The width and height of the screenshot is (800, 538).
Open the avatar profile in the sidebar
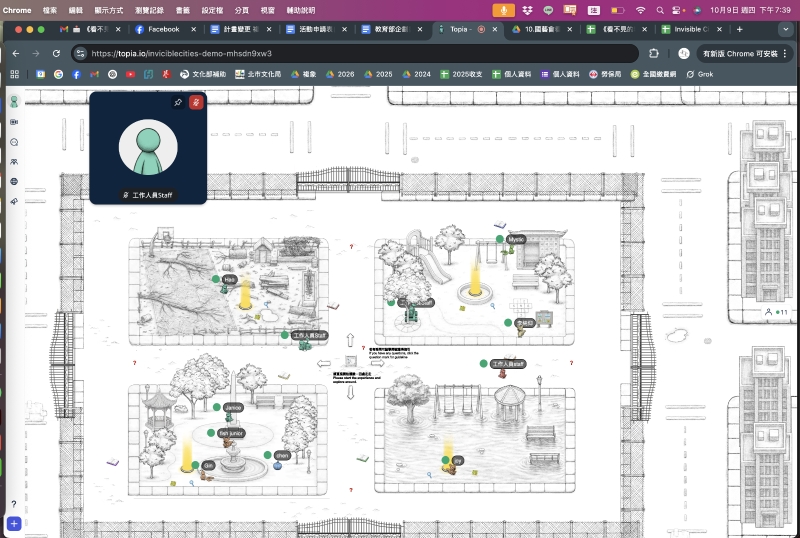14,102
